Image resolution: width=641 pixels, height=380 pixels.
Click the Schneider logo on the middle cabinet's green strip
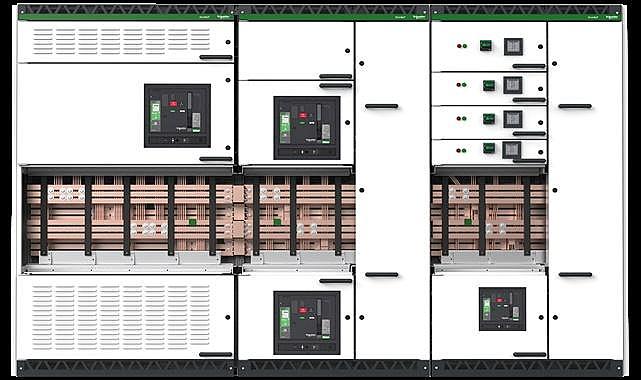pos(419,17)
